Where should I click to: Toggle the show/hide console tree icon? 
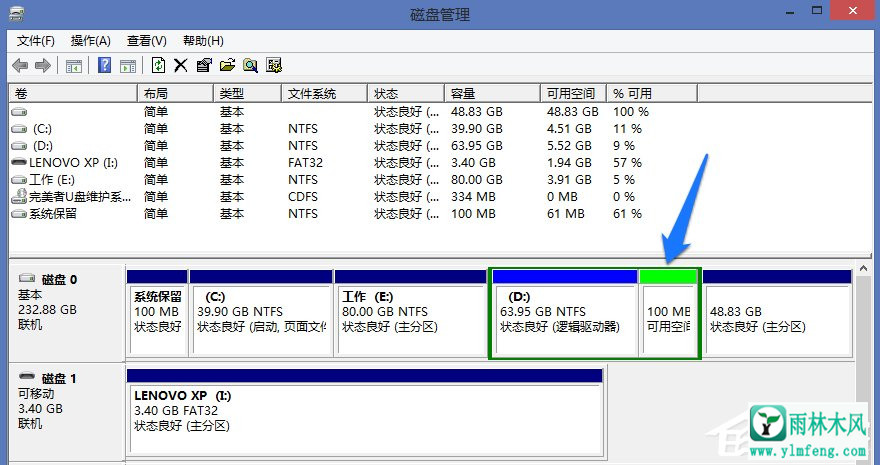[74, 66]
